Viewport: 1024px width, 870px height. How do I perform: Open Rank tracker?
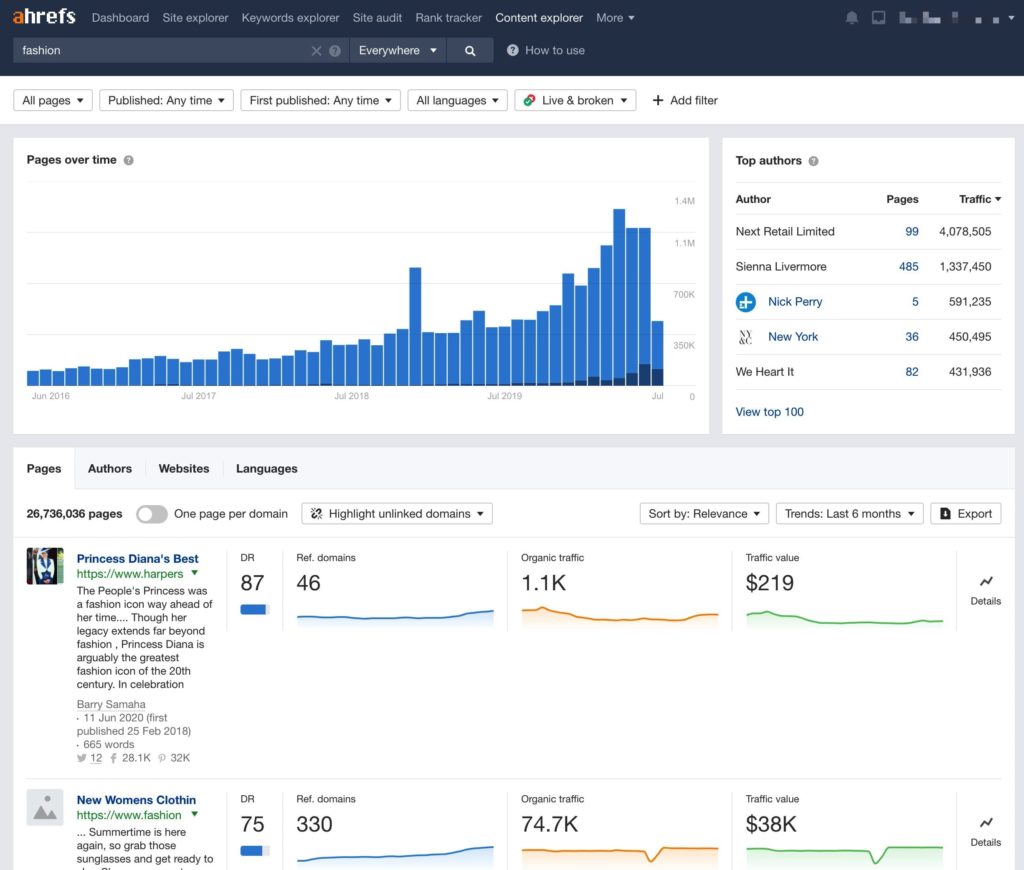[449, 18]
